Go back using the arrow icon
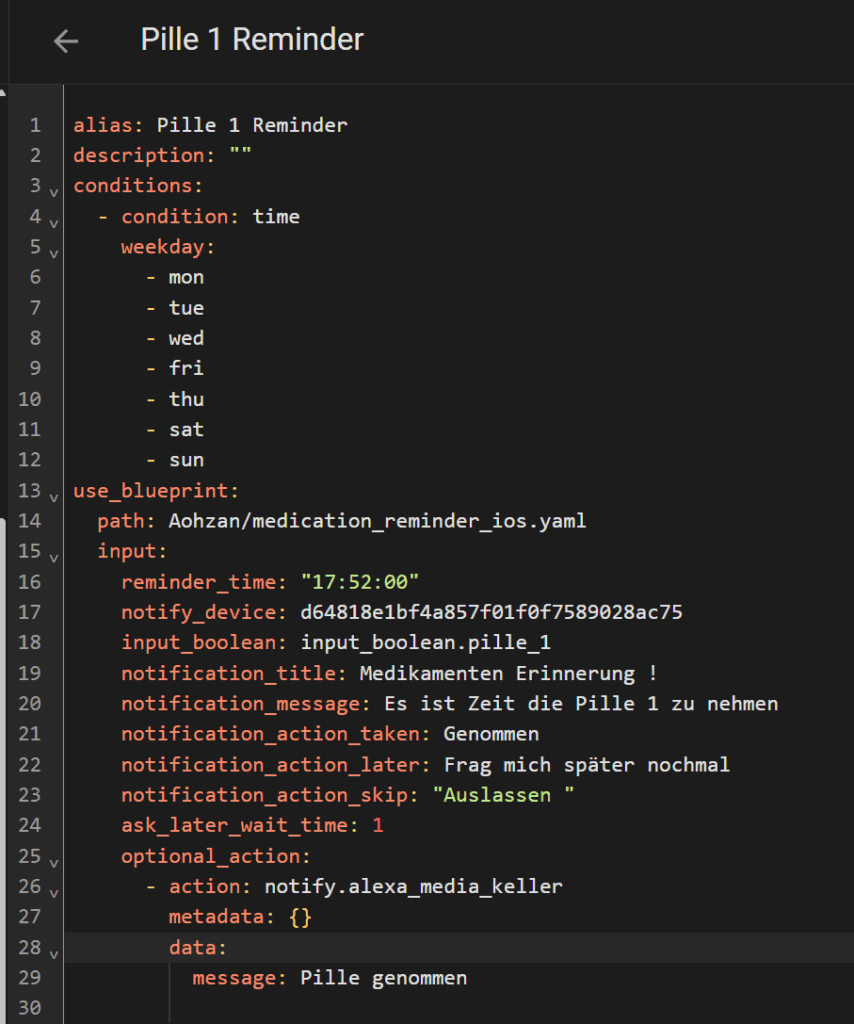Viewport: 854px width, 1024px height. 66,41
